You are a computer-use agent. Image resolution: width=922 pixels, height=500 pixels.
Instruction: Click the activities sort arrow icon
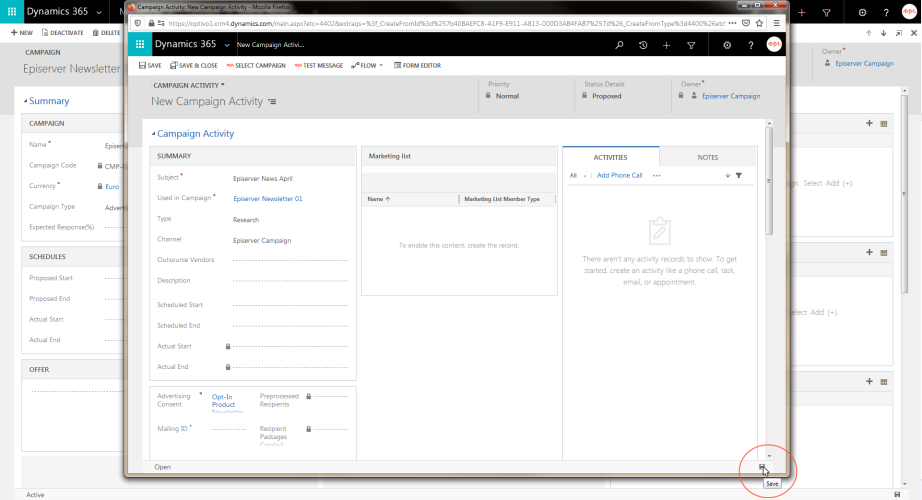(x=727, y=175)
